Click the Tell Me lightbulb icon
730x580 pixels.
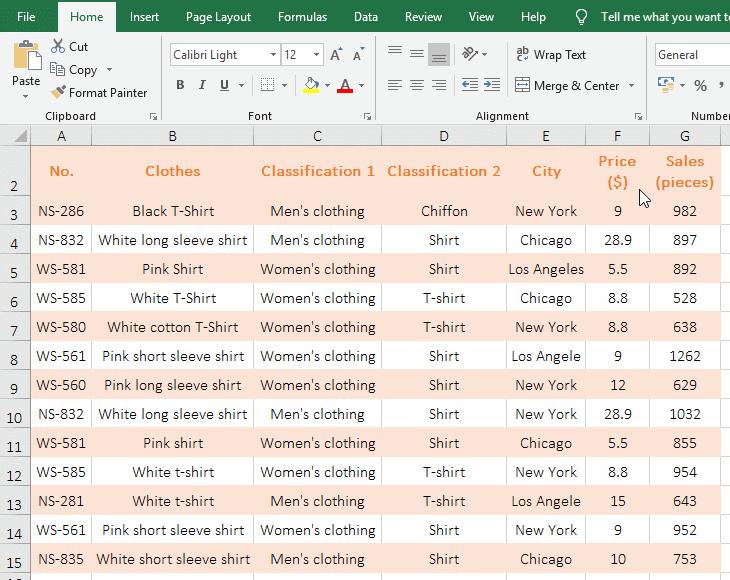pyautogui.click(x=582, y=17)
